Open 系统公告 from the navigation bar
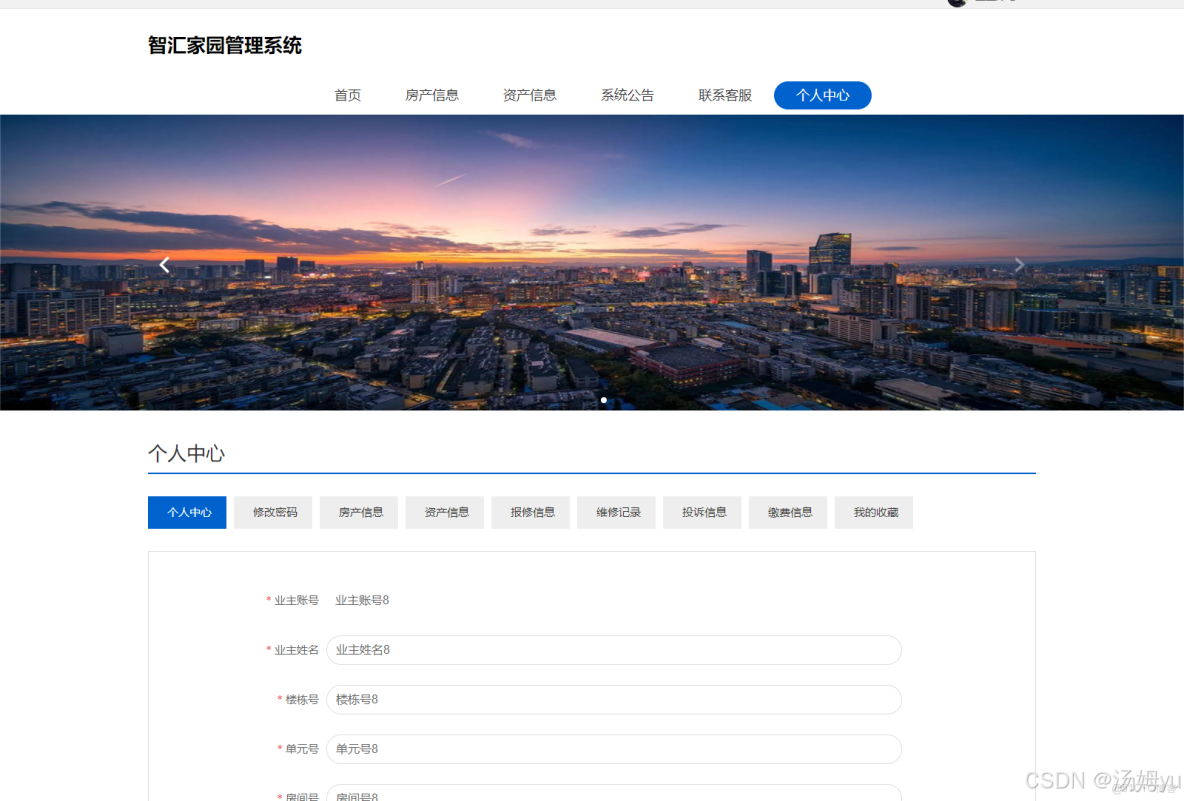1184x801 pixels. [x=627, y=95]
